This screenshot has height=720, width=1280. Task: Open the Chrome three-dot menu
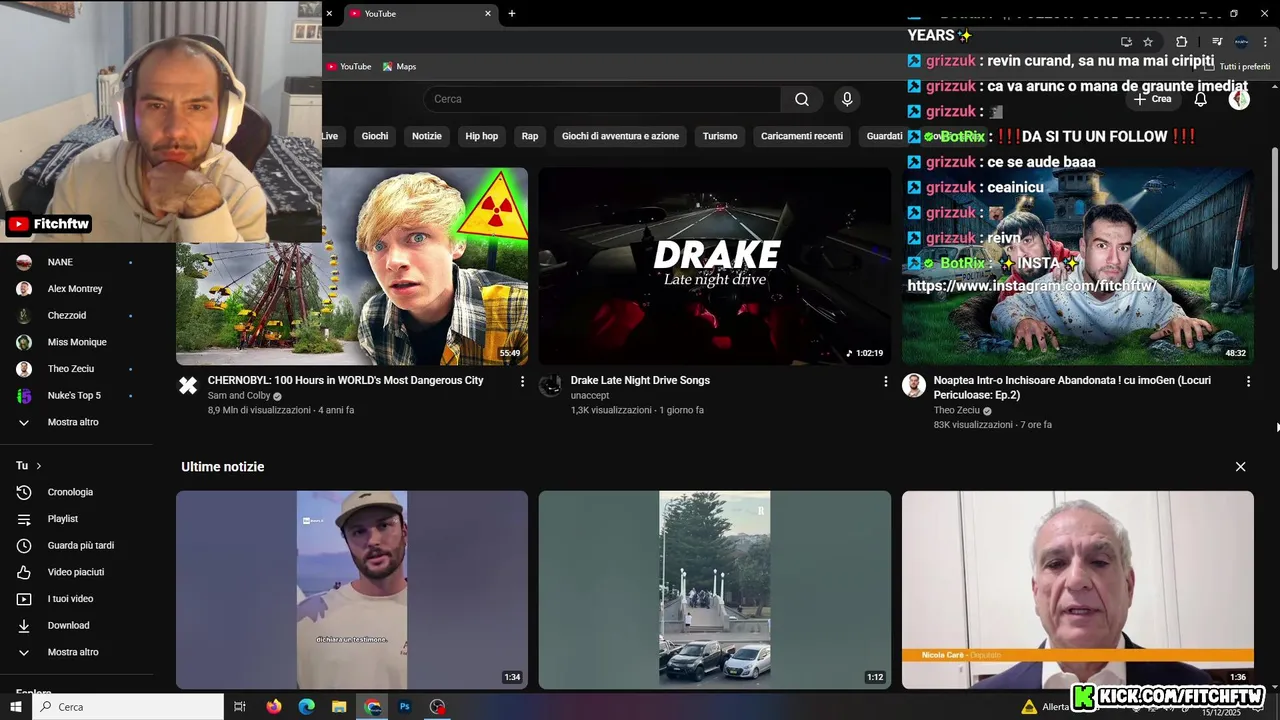(1266, 42)
